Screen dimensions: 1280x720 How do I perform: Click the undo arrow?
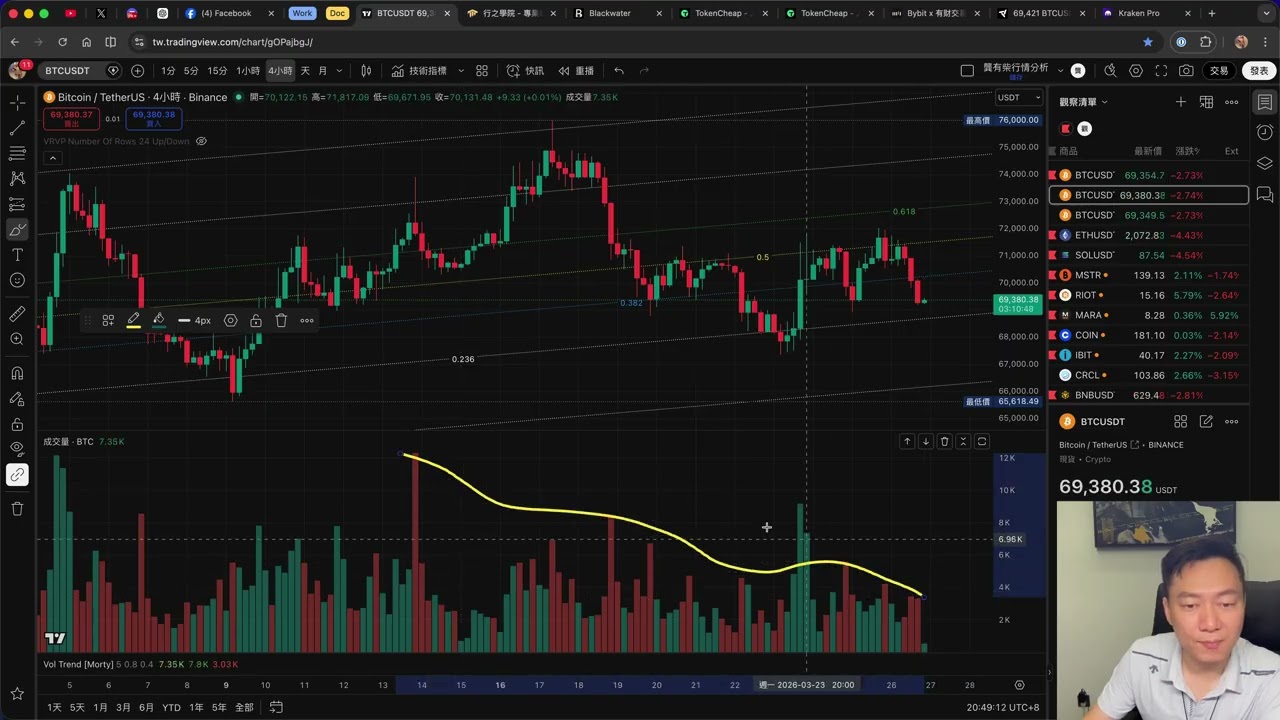tap(619, 71)
